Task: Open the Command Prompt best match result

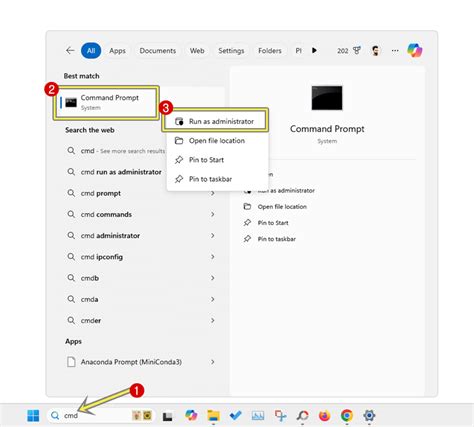Action: (106, 102)
